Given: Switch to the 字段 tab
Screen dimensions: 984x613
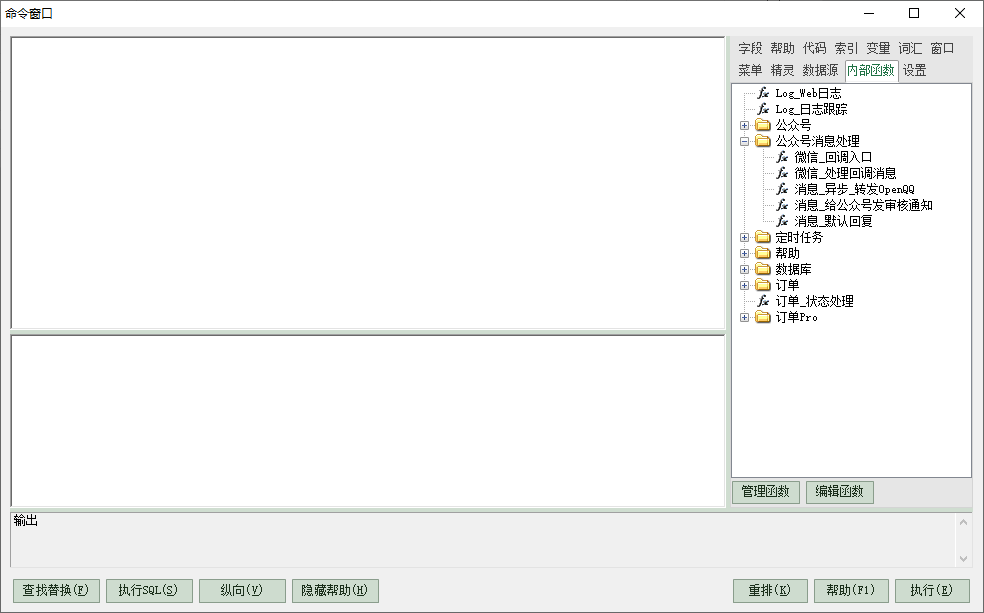Looking at the screenshot, I should pos(750,48).
